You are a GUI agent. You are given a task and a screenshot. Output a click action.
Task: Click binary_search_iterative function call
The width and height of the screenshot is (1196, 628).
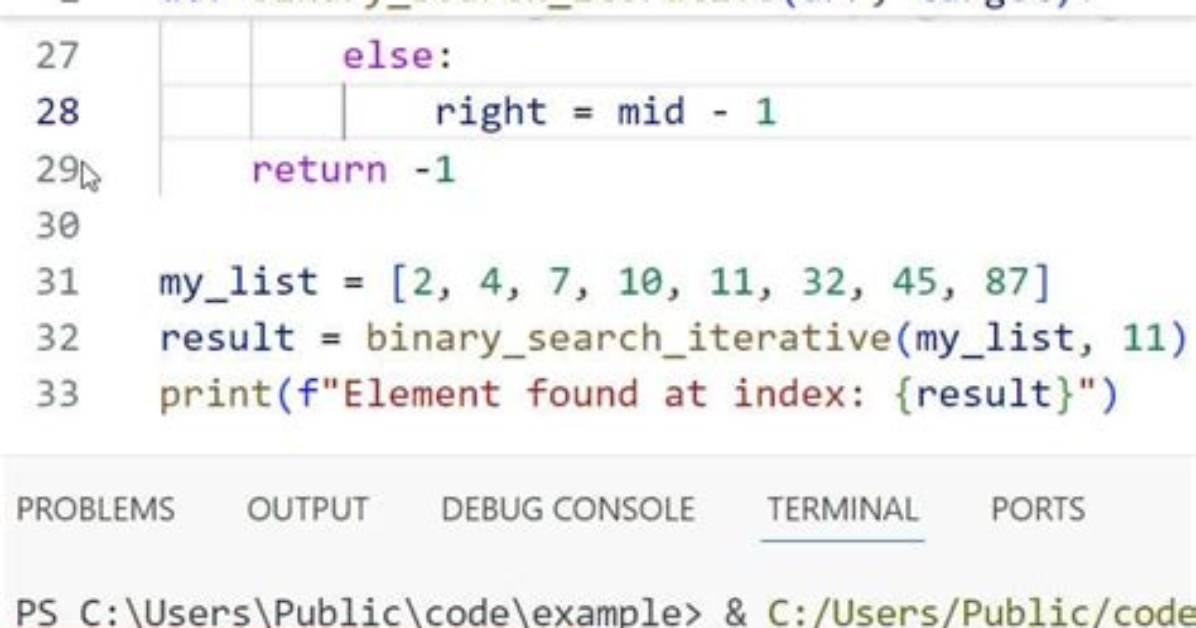(629, 339)
